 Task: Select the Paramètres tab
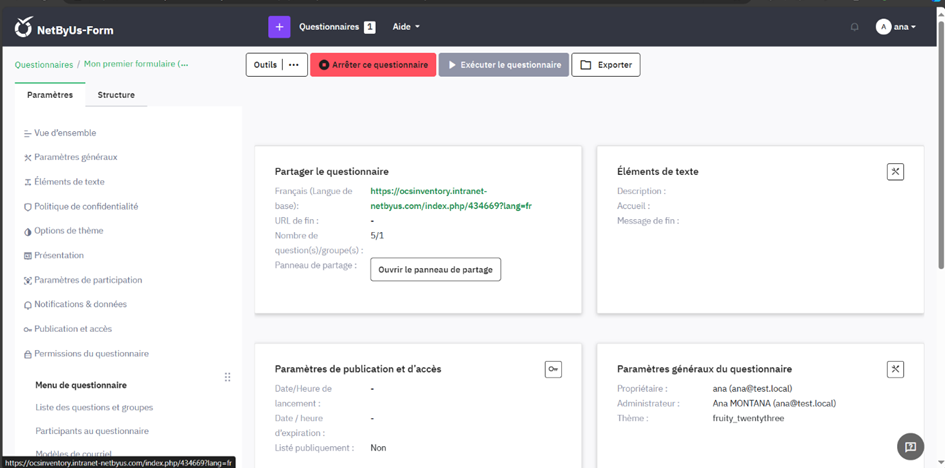pos(49,95)
